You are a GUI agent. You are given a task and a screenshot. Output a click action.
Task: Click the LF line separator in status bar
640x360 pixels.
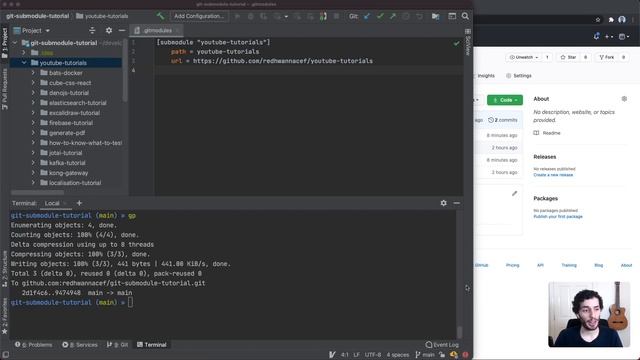(x=356, y=355)
